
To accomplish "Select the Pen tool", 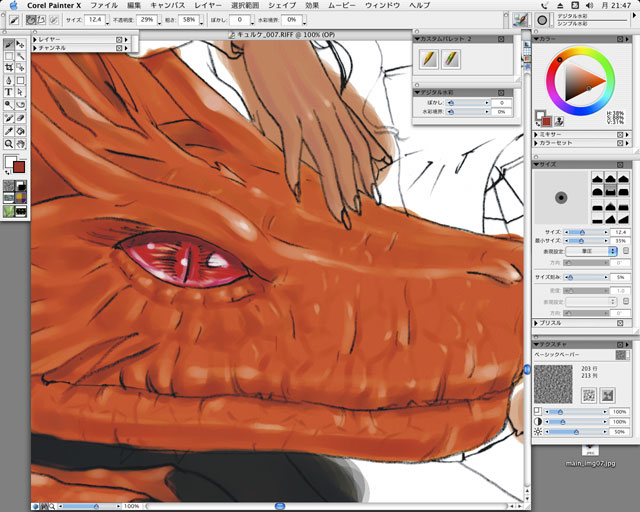I will (9, 80).
